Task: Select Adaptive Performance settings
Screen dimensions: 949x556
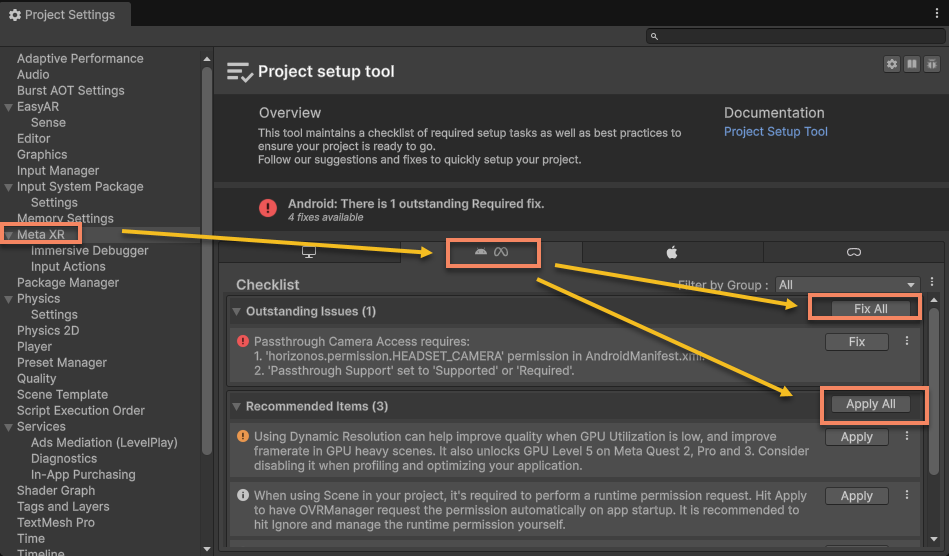Action: point(80,59)
